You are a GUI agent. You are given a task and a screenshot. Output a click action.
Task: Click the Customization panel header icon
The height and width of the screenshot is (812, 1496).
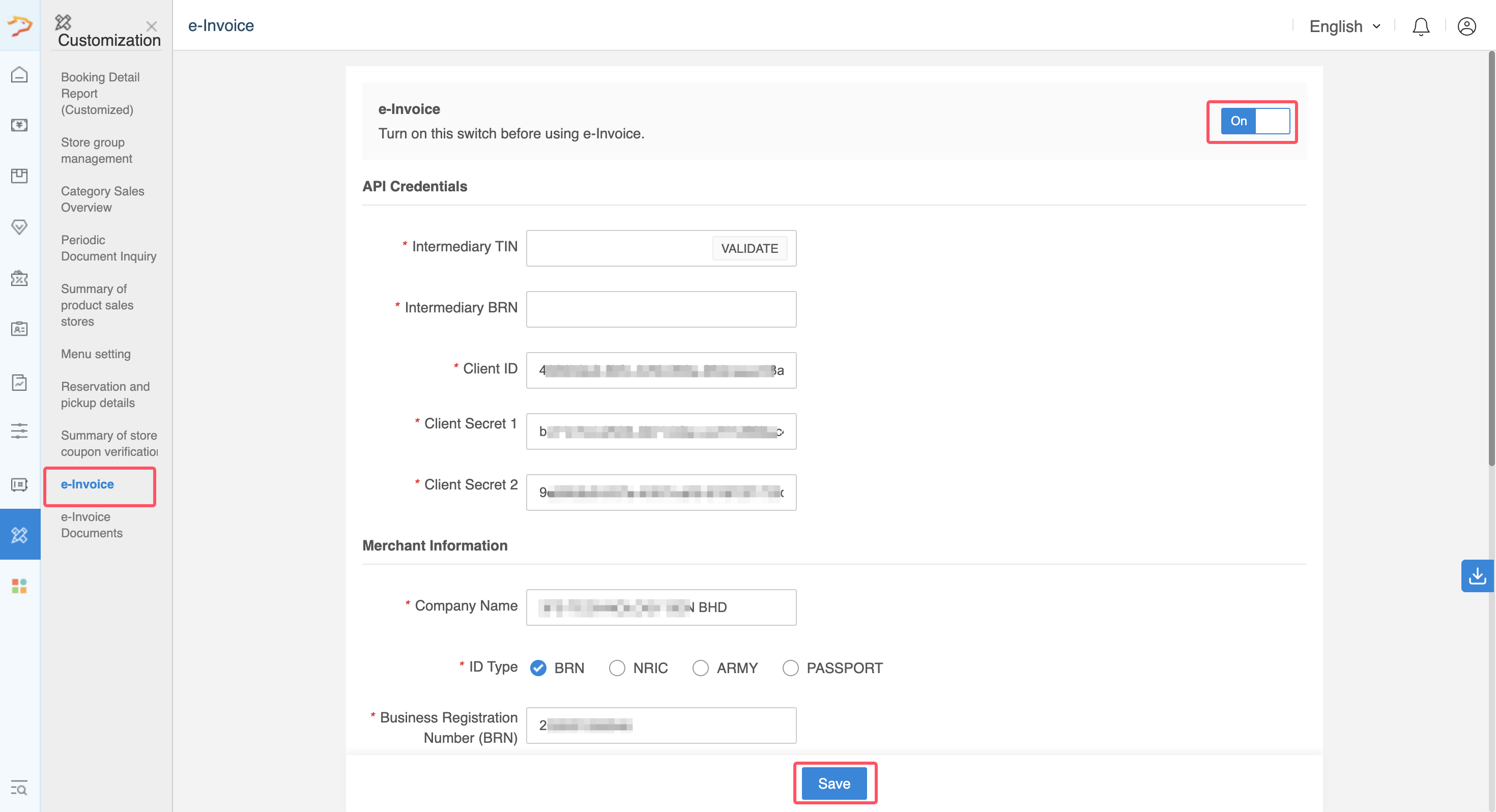click(x=63, y=22)
